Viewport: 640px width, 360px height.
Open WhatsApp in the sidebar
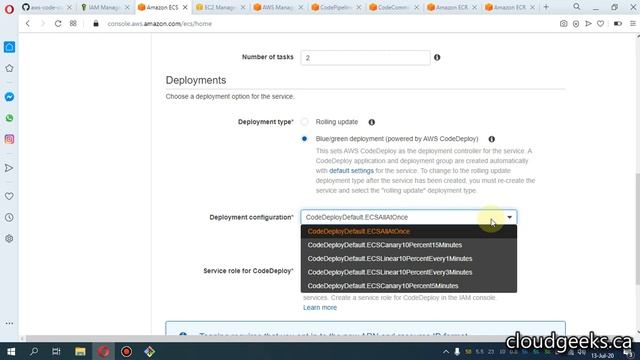tap(9, 118)
